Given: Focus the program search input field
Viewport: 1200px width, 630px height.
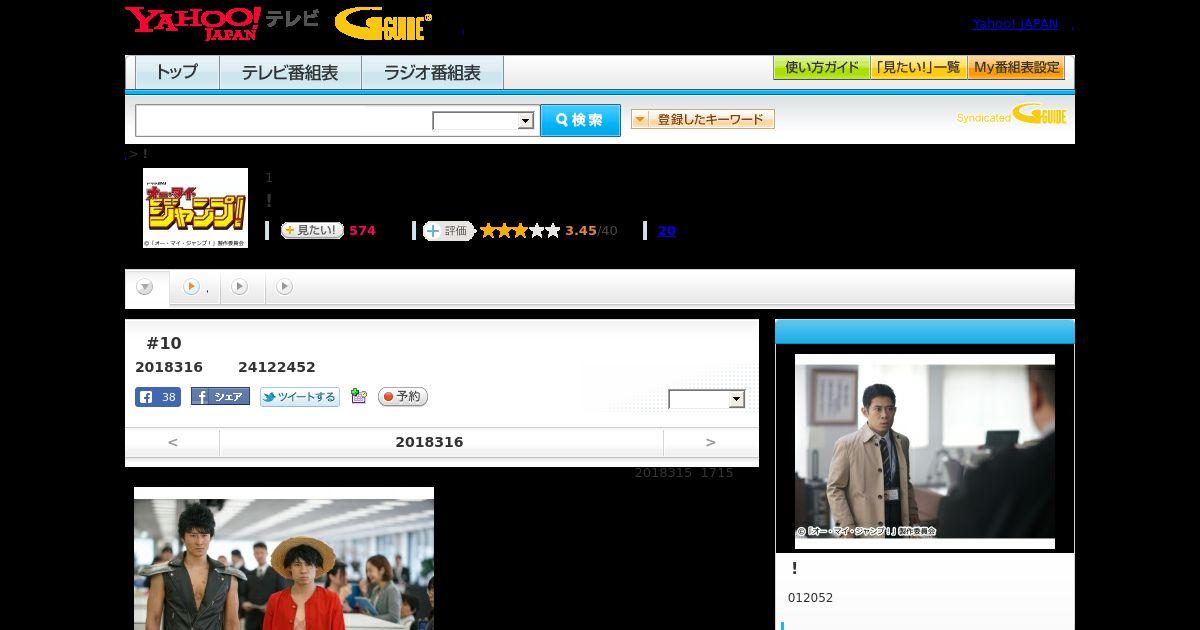Looking at the screenshot, I should point(284,120).
